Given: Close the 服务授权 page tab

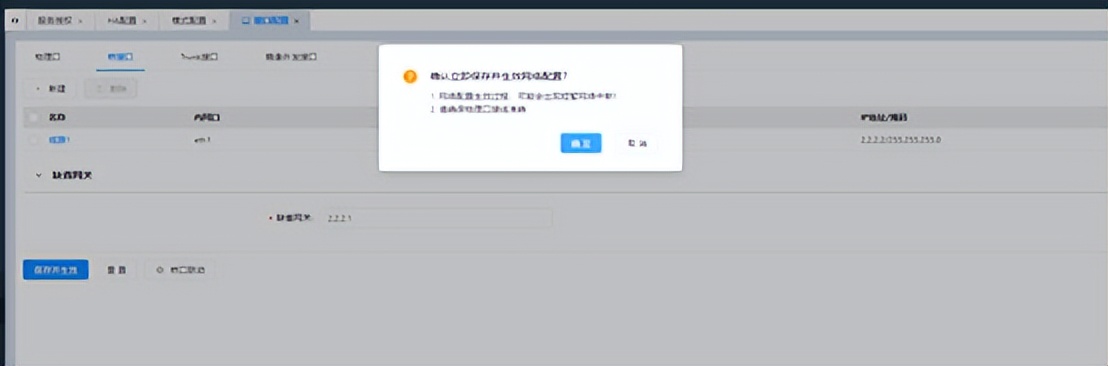Looking at the screenshot, I should 80,21.
